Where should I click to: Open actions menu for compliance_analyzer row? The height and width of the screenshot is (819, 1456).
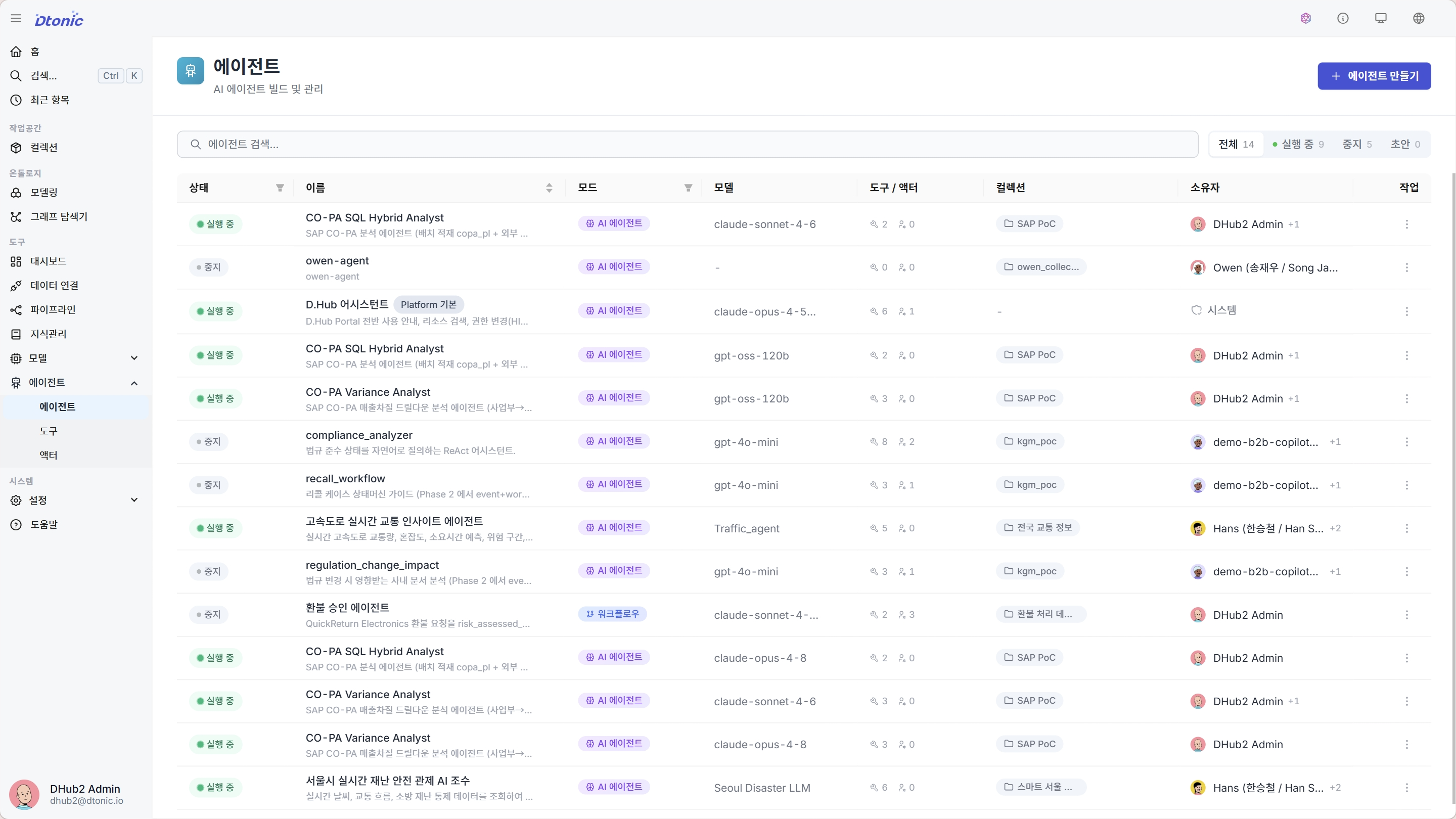(x=1407, y=442)
